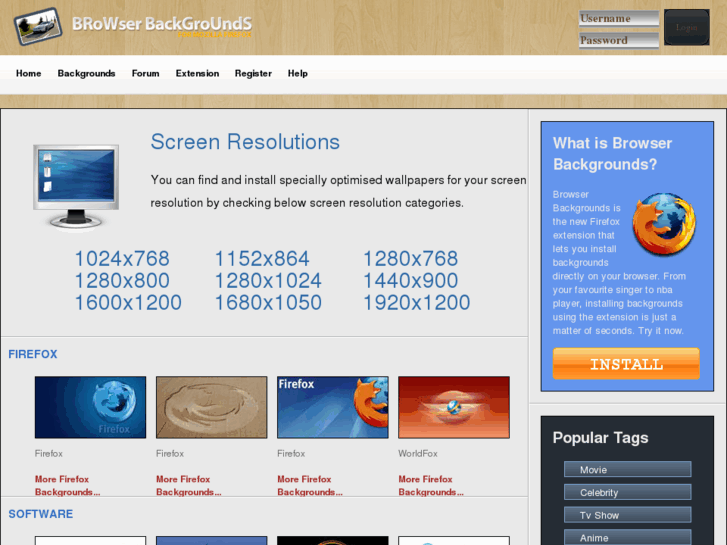Screen dimensions: 727x545
Task: Select the 1680x1050 resolution link
Action: pos(268,302)
